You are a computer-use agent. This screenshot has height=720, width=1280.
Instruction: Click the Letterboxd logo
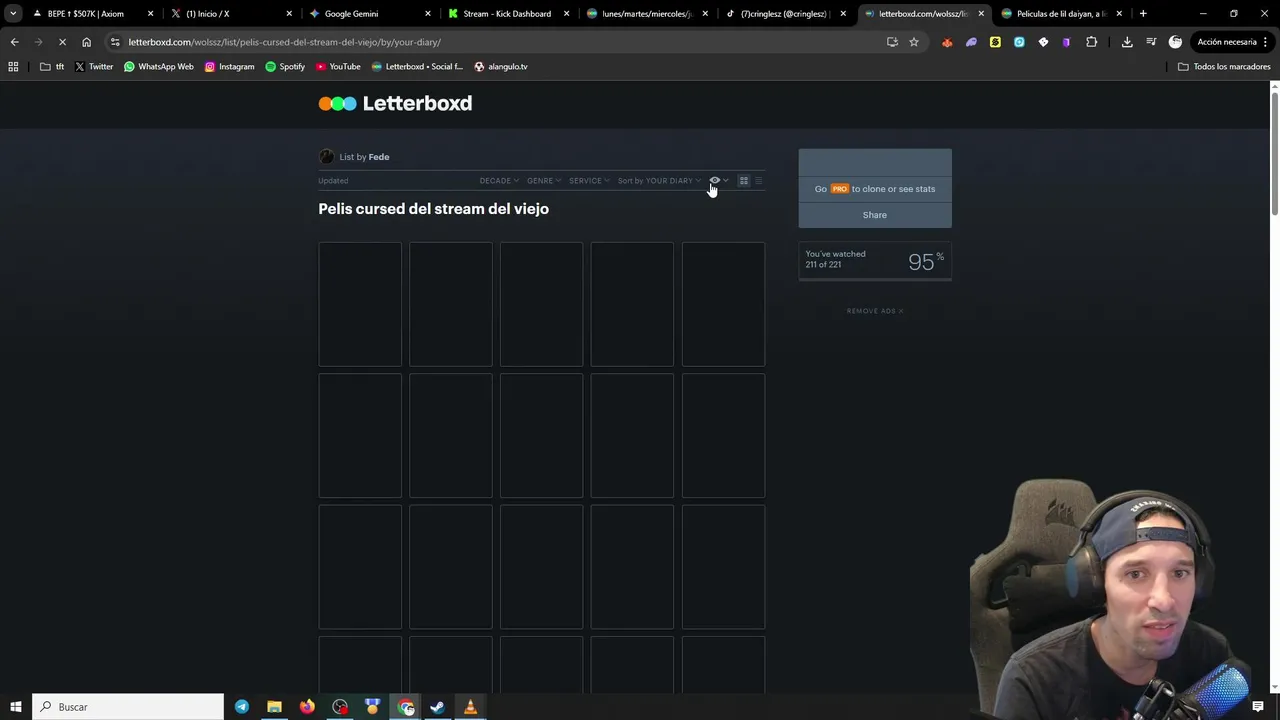point(395,103)
